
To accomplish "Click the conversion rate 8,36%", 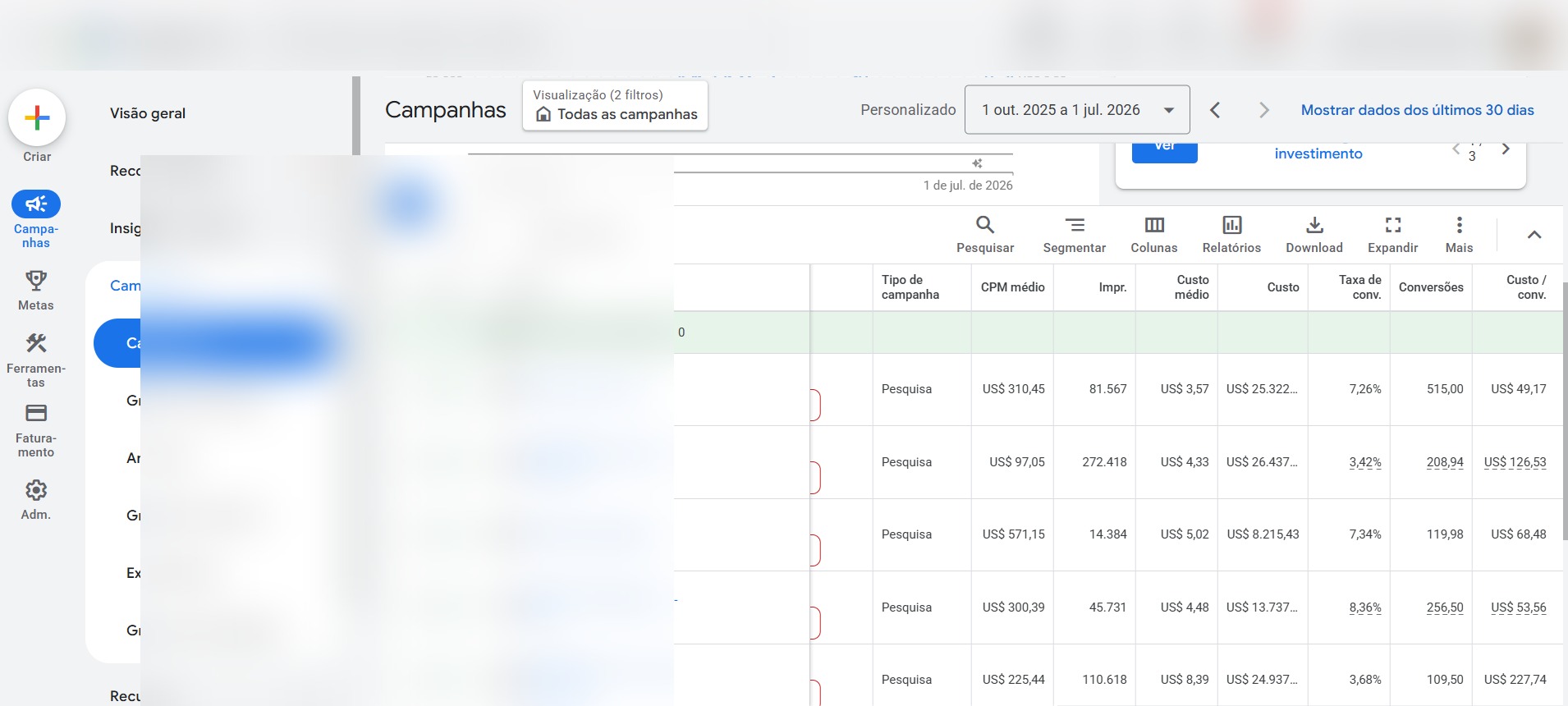I will click(1365, 607).
